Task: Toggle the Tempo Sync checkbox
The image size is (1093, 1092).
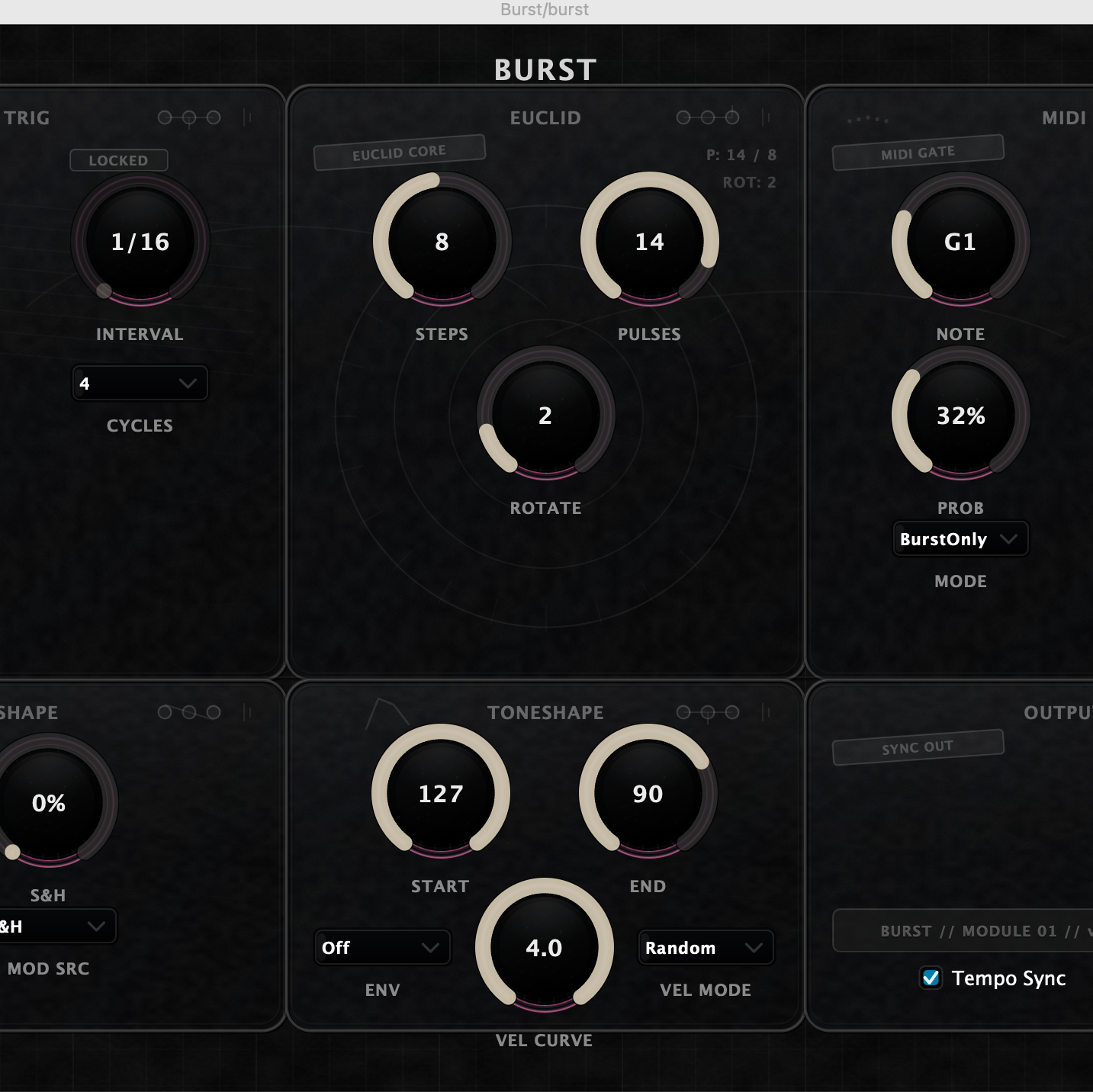Action: point(930,978)
